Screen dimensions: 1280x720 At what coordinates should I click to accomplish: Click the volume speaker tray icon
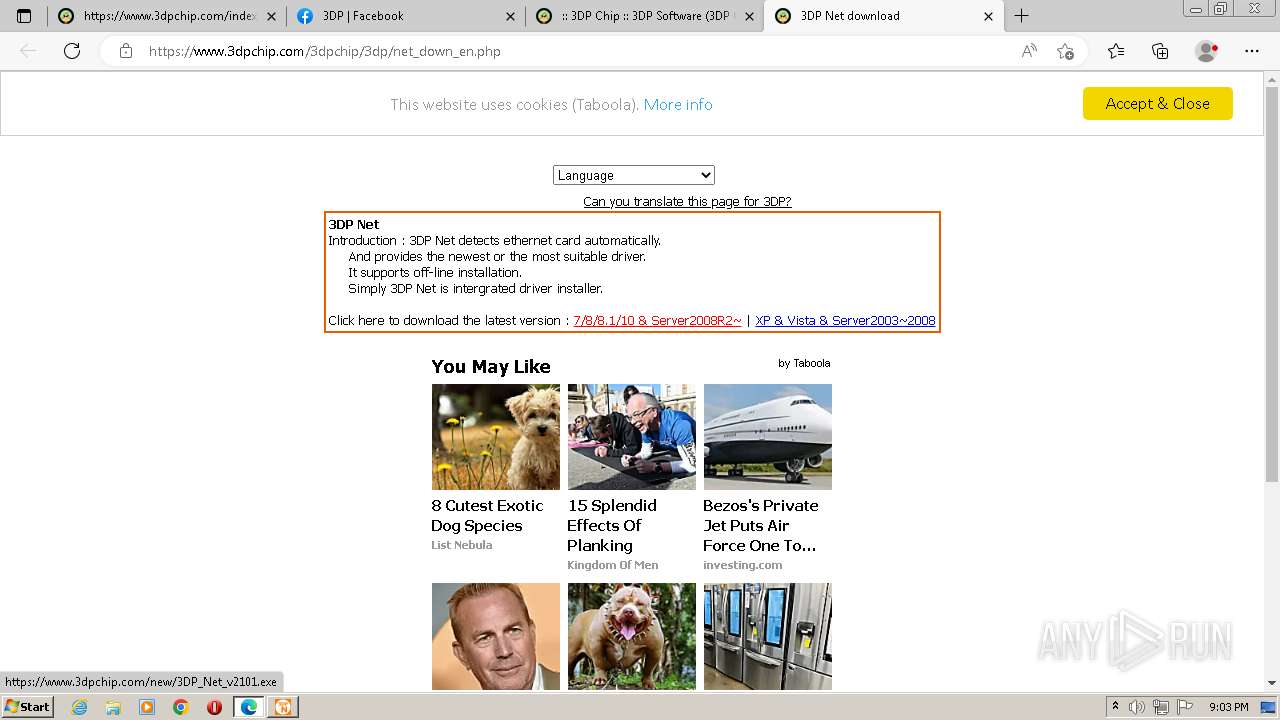pyautogui.click(x=1137, y=707)
